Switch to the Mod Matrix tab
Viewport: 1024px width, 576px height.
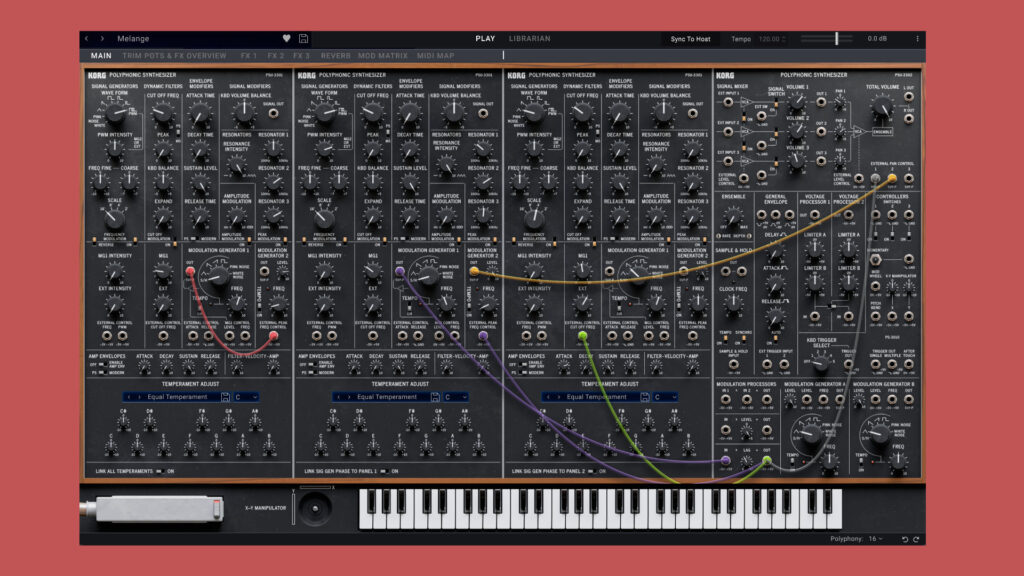383,54
